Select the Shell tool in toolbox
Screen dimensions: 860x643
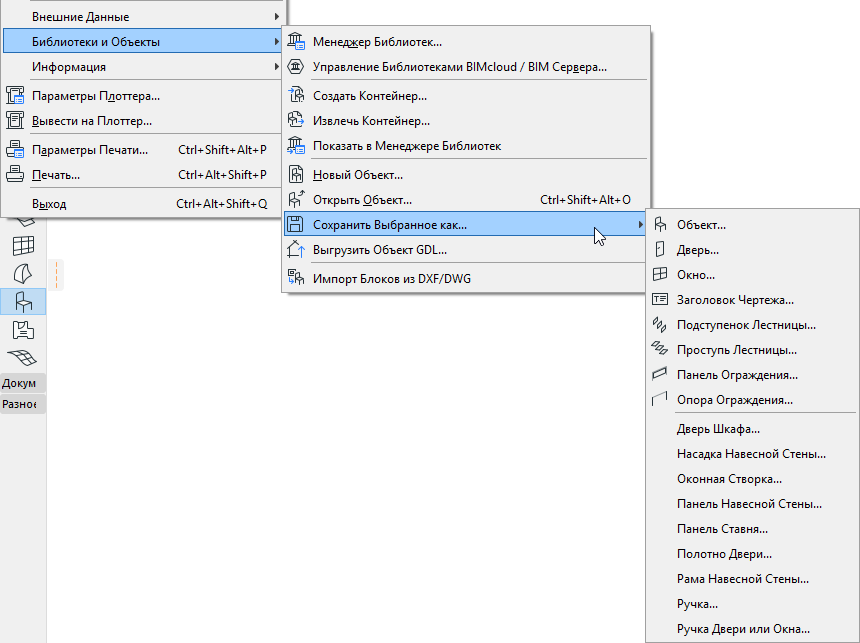23,273
